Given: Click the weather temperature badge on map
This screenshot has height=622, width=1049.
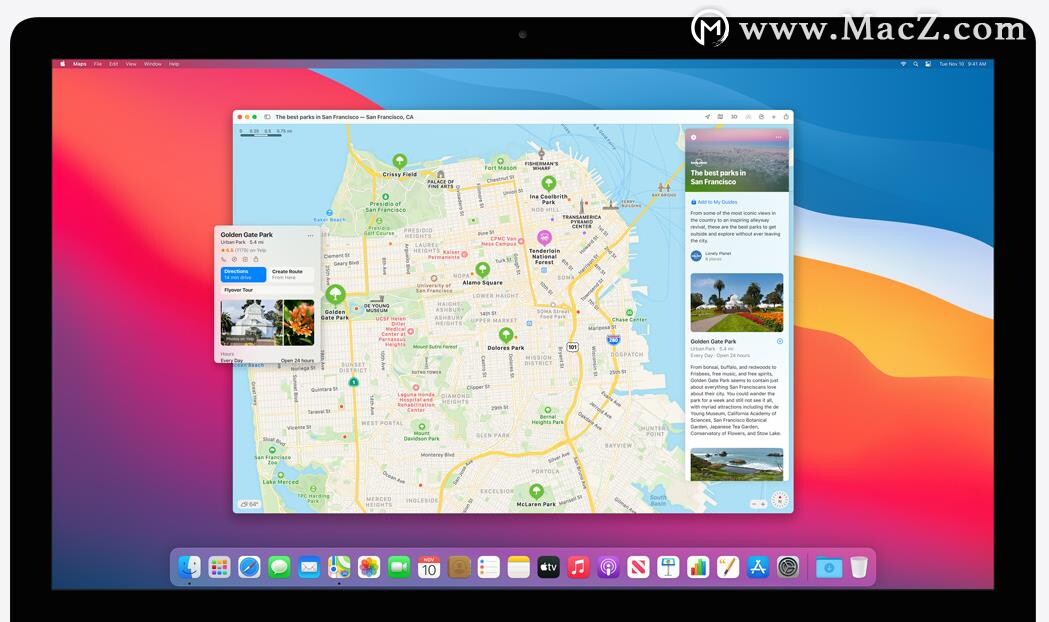Looking at the screenshot, I should pos(249,504).
